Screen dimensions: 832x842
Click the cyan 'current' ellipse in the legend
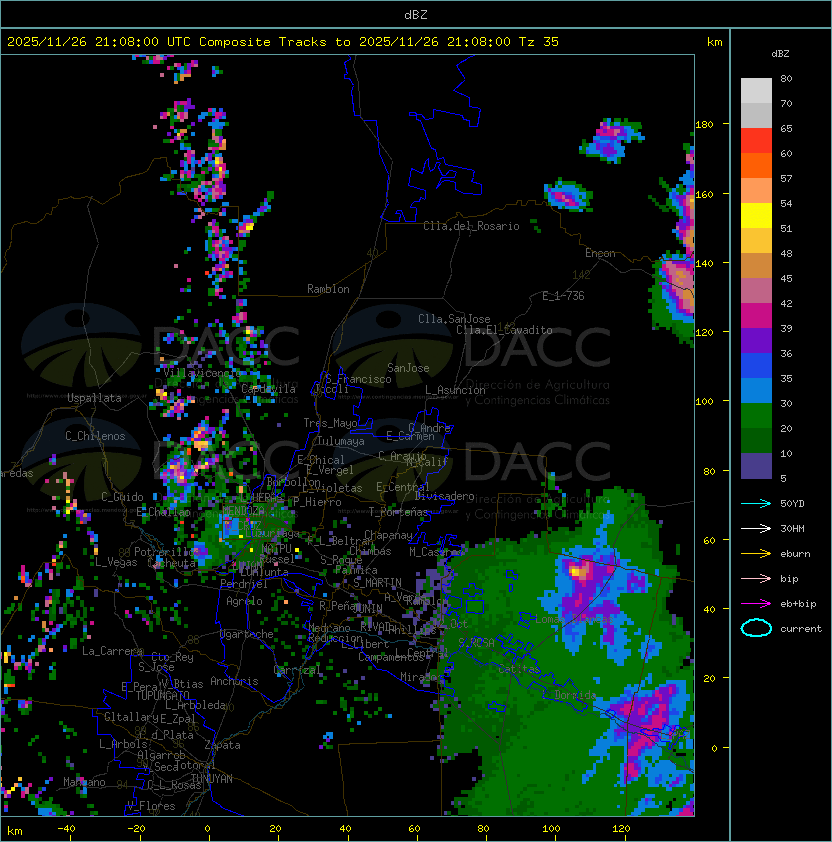pos(756,628)
